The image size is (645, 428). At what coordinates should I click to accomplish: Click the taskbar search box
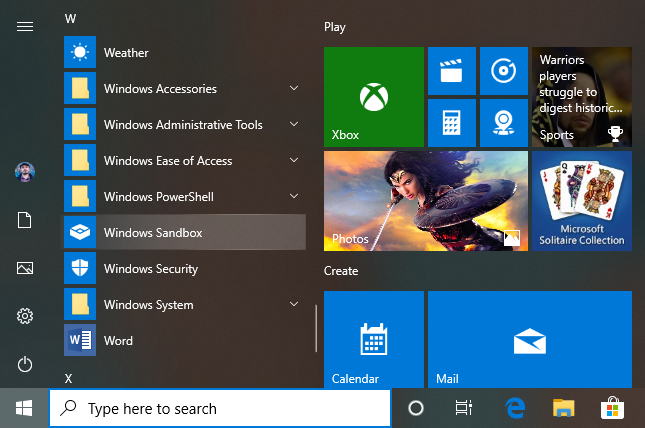(x=220, y=408)
